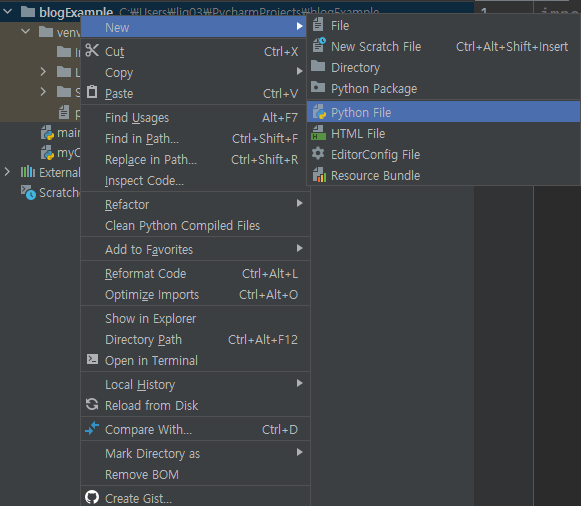The height and width of the screenshot is (506, 581).
Task: Choose Find Usages menu item
Action: pos(195,117)
